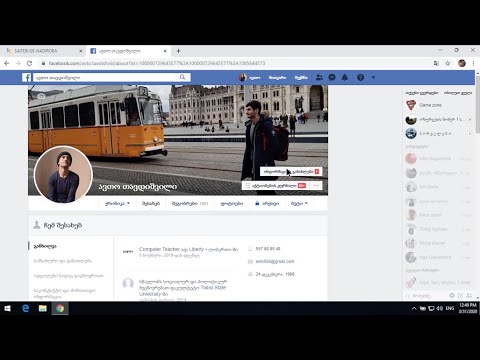Viewport: 480px width, 360px height.
Task: Click the update info button with red badge
Action: 291,172
